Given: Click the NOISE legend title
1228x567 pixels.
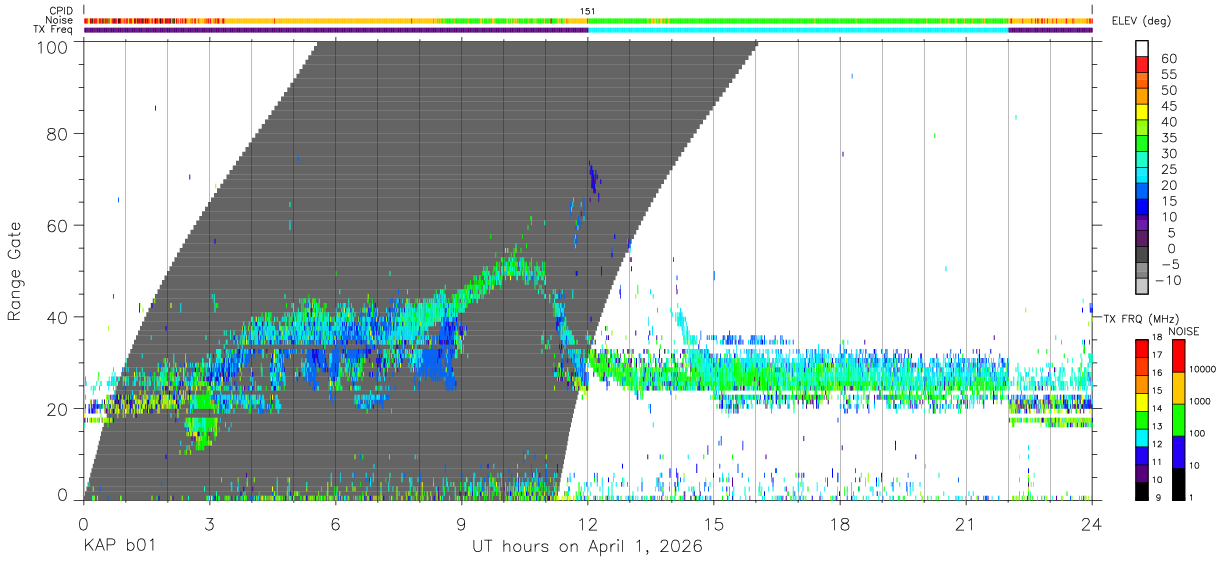Looking at the screenshot, I should [x=1182, y=331].
